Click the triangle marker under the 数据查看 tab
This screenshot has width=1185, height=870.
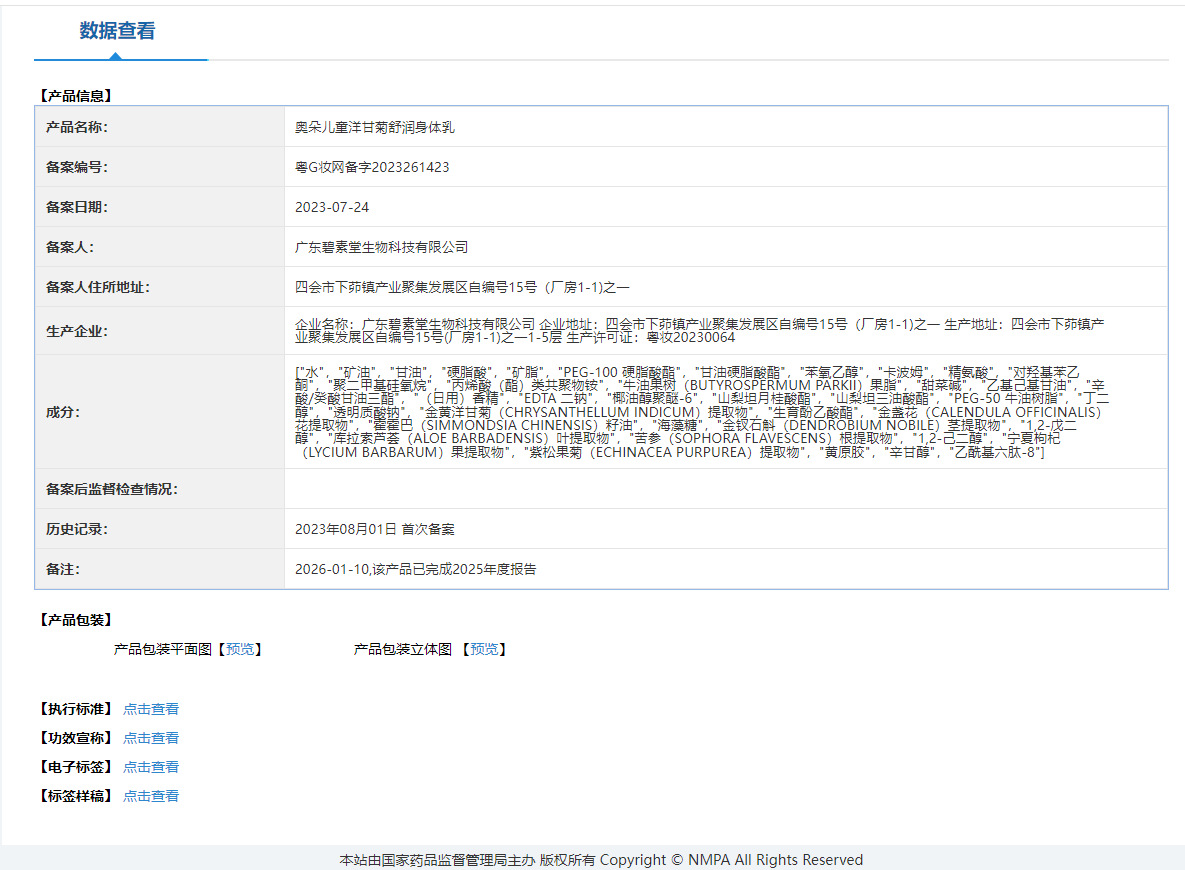(x=115, y=56)
